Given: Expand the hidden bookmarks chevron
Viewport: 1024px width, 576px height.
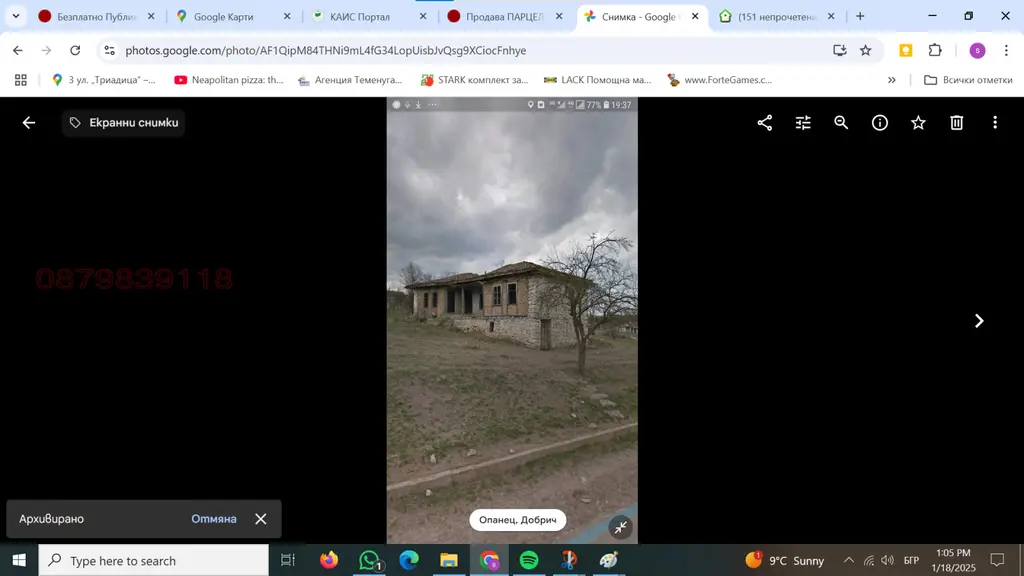Looking at the screenshot, I should pyautogui.click(x=891, y=80).
